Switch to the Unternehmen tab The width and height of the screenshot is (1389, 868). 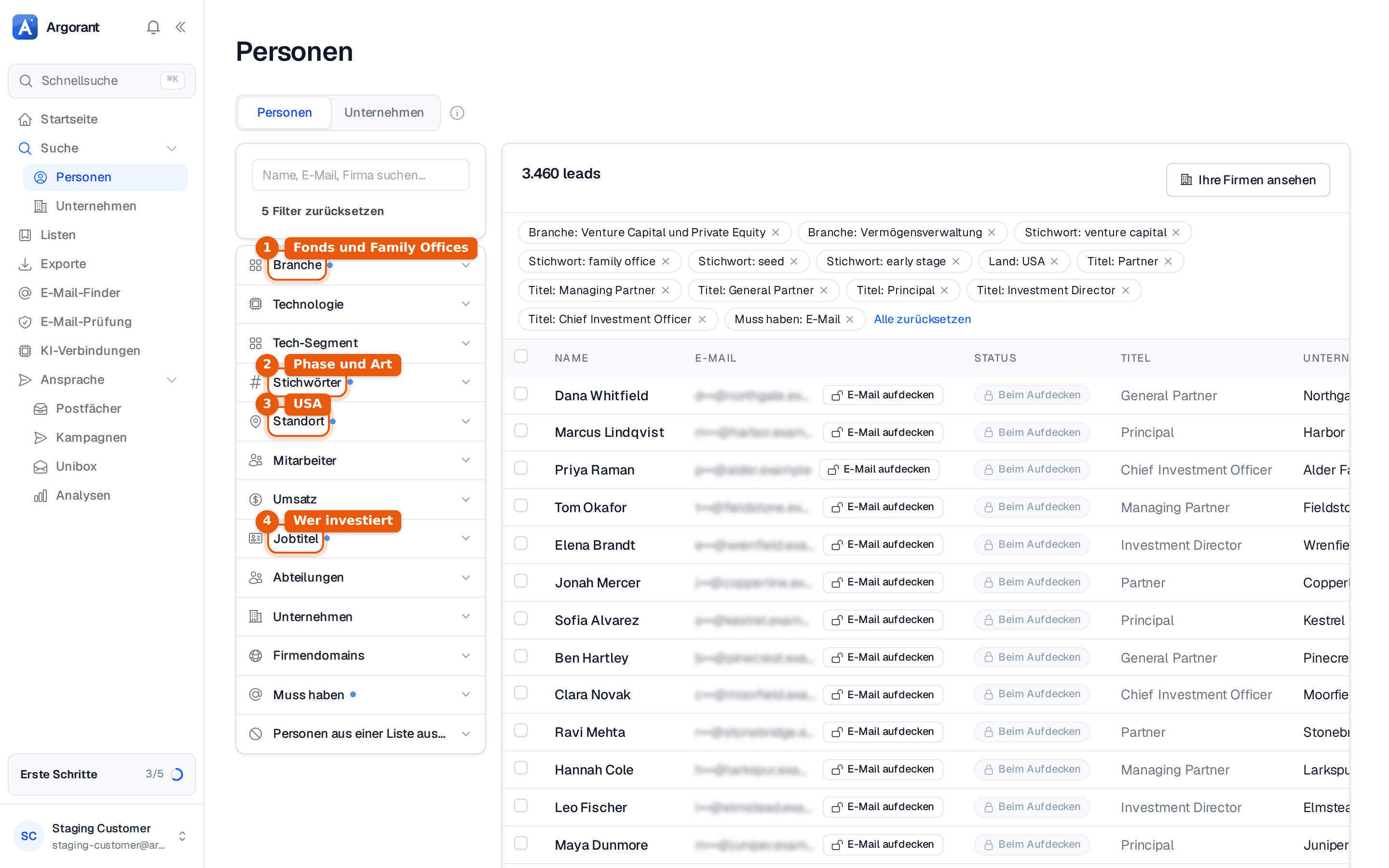384,113
